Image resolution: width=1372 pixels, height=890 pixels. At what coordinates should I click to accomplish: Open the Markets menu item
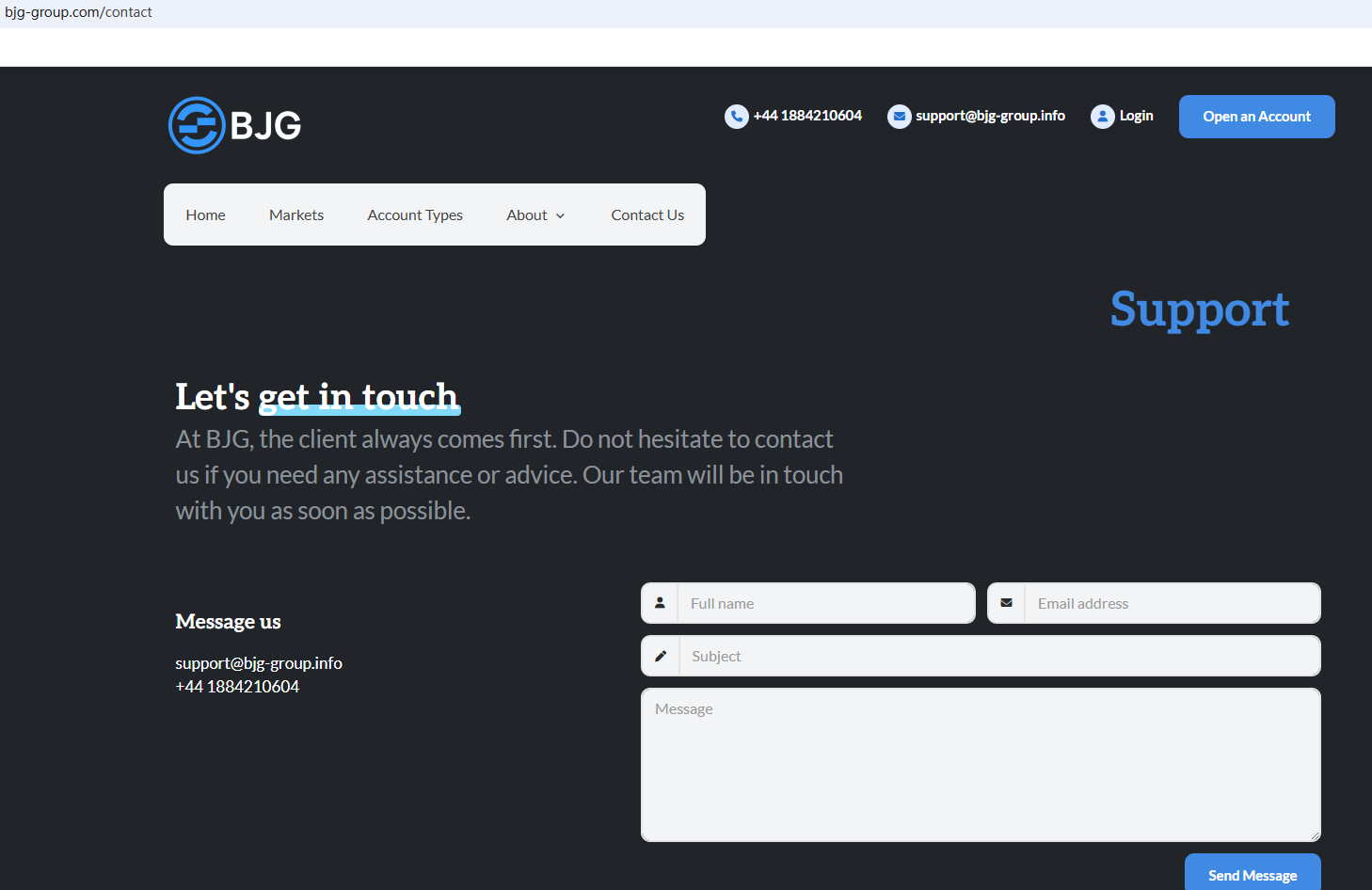pyautogui.click(x=296, y=215)
